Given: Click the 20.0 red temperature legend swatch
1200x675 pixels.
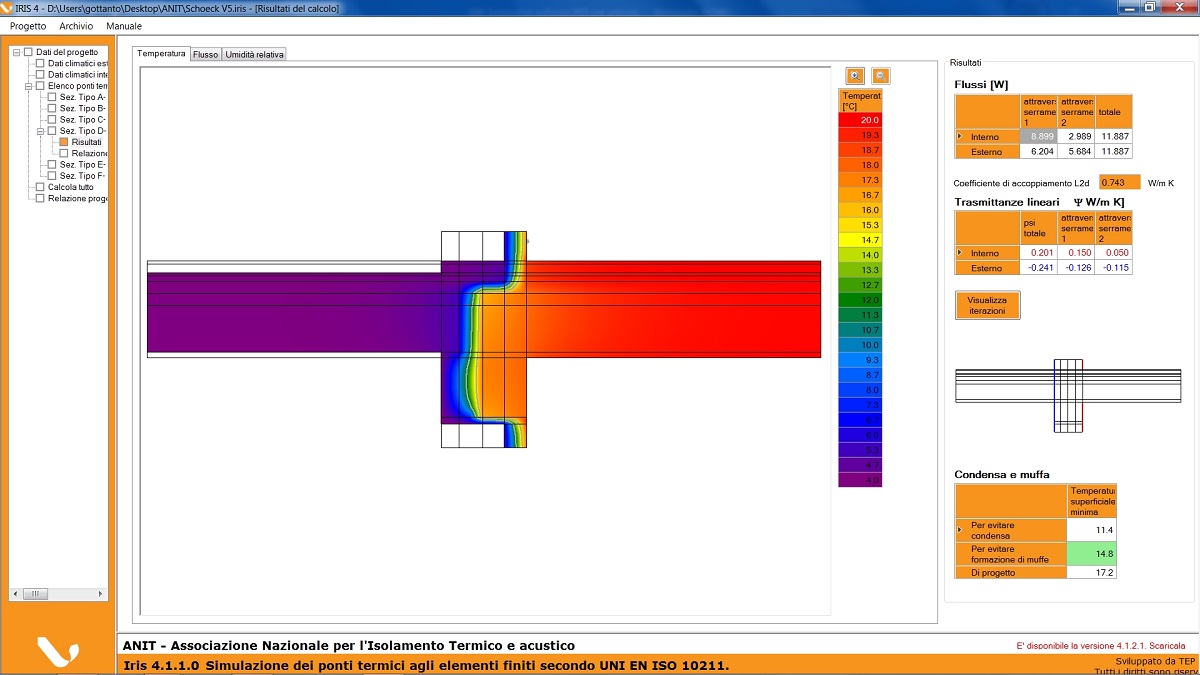Looking at the screenshot, I should (860, 120).
